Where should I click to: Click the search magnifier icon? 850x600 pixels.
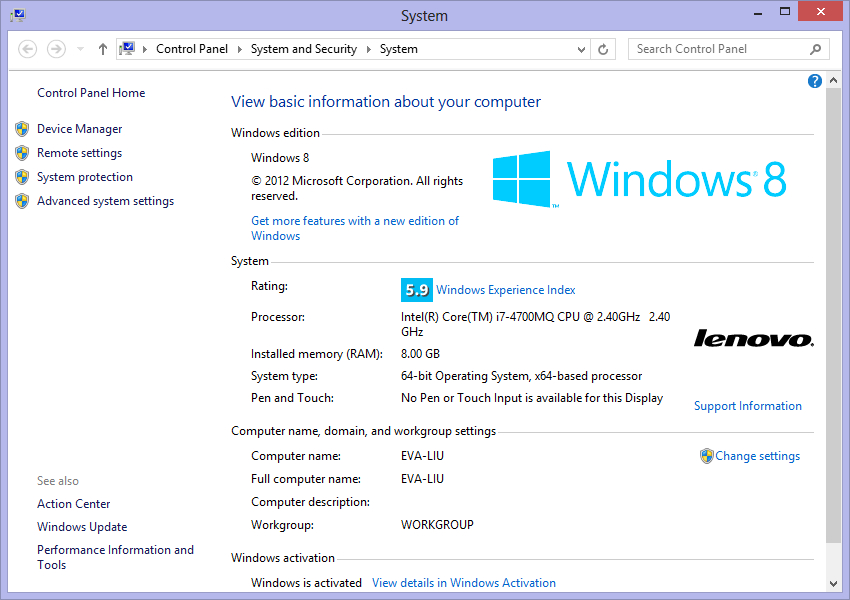(x=815, y=49)
